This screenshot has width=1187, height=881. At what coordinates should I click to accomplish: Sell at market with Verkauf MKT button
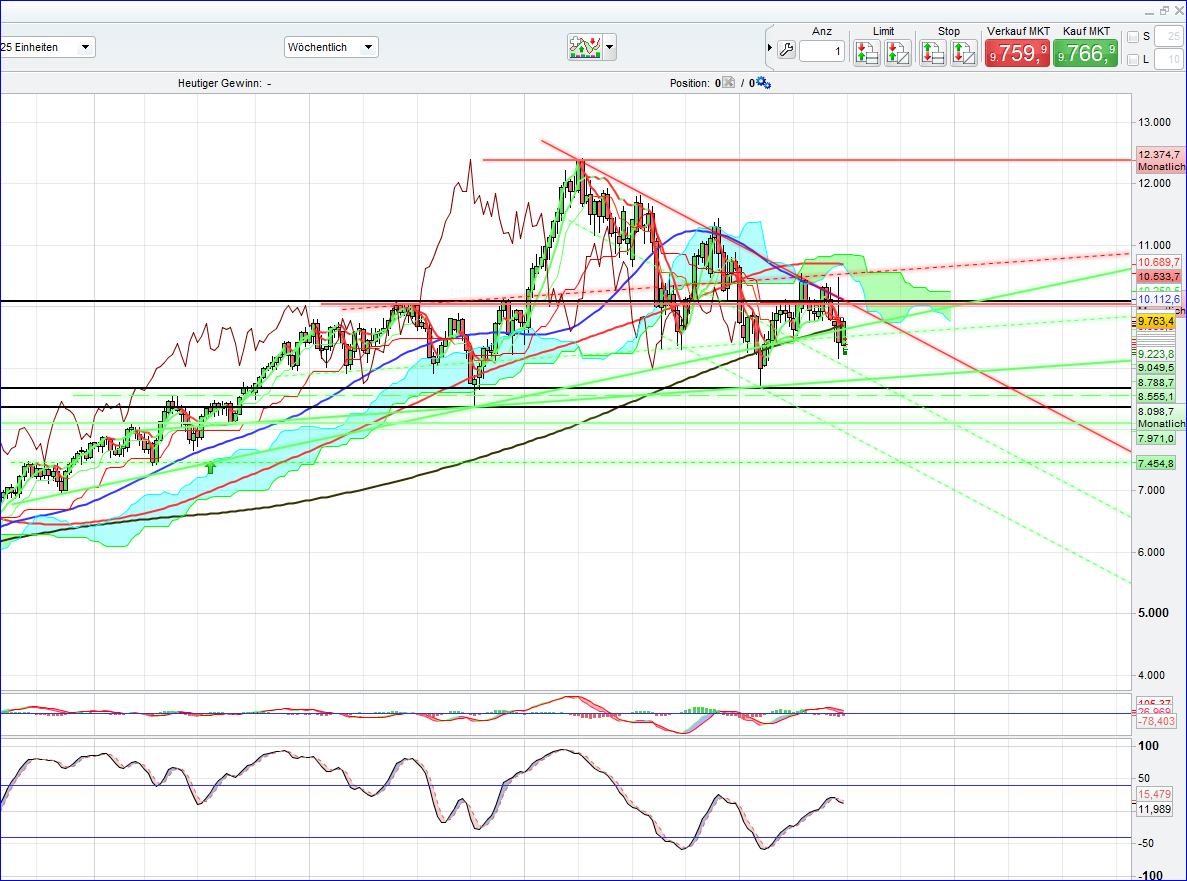tap(1017, 53)
